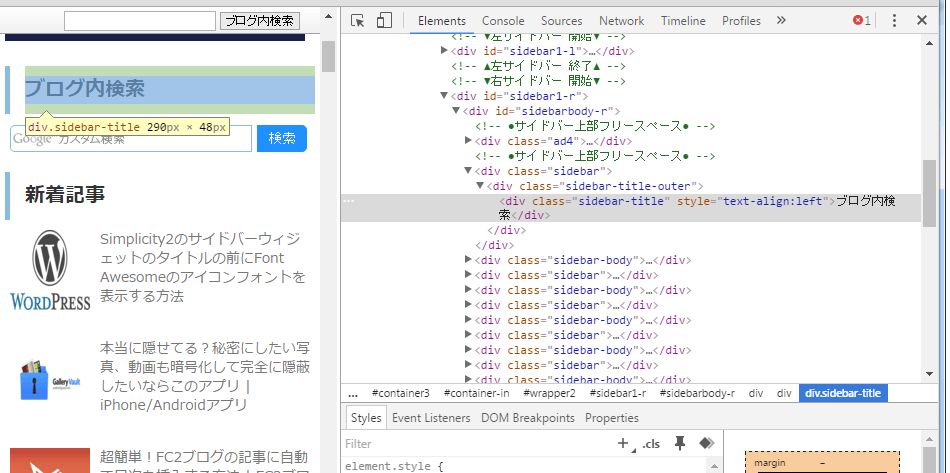Open the Event Listeners tab

click(431, 418)
